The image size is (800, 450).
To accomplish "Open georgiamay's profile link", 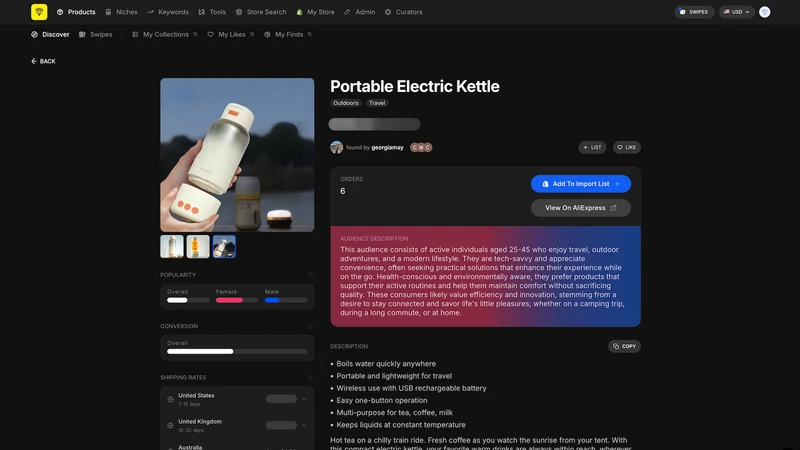I will 387,147.
